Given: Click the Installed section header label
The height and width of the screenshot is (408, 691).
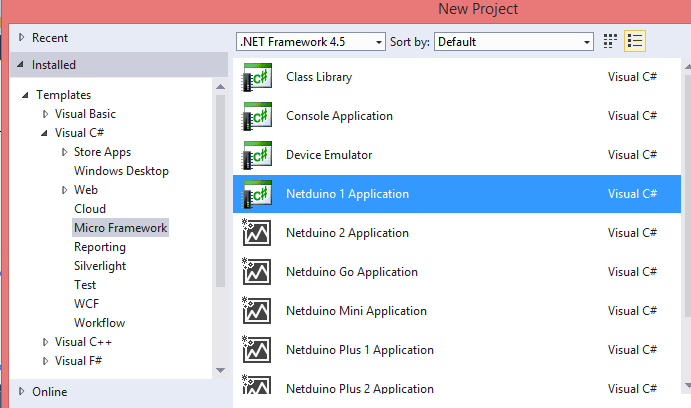Looking at the screenshot, I should click(x=54, y=65).
